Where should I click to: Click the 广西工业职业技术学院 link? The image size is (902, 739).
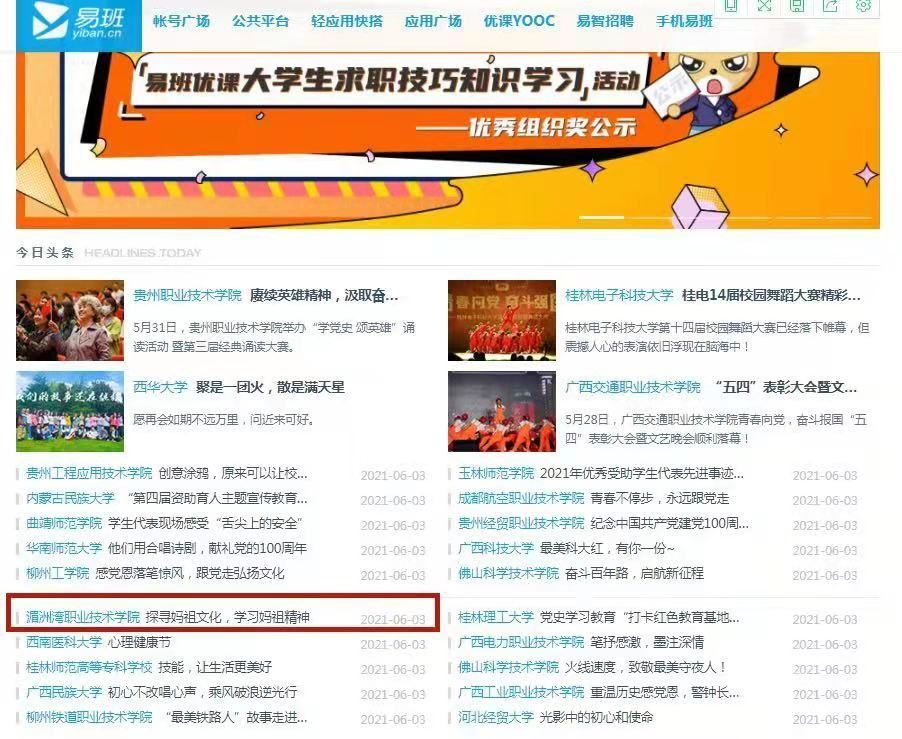pos(521,692)
